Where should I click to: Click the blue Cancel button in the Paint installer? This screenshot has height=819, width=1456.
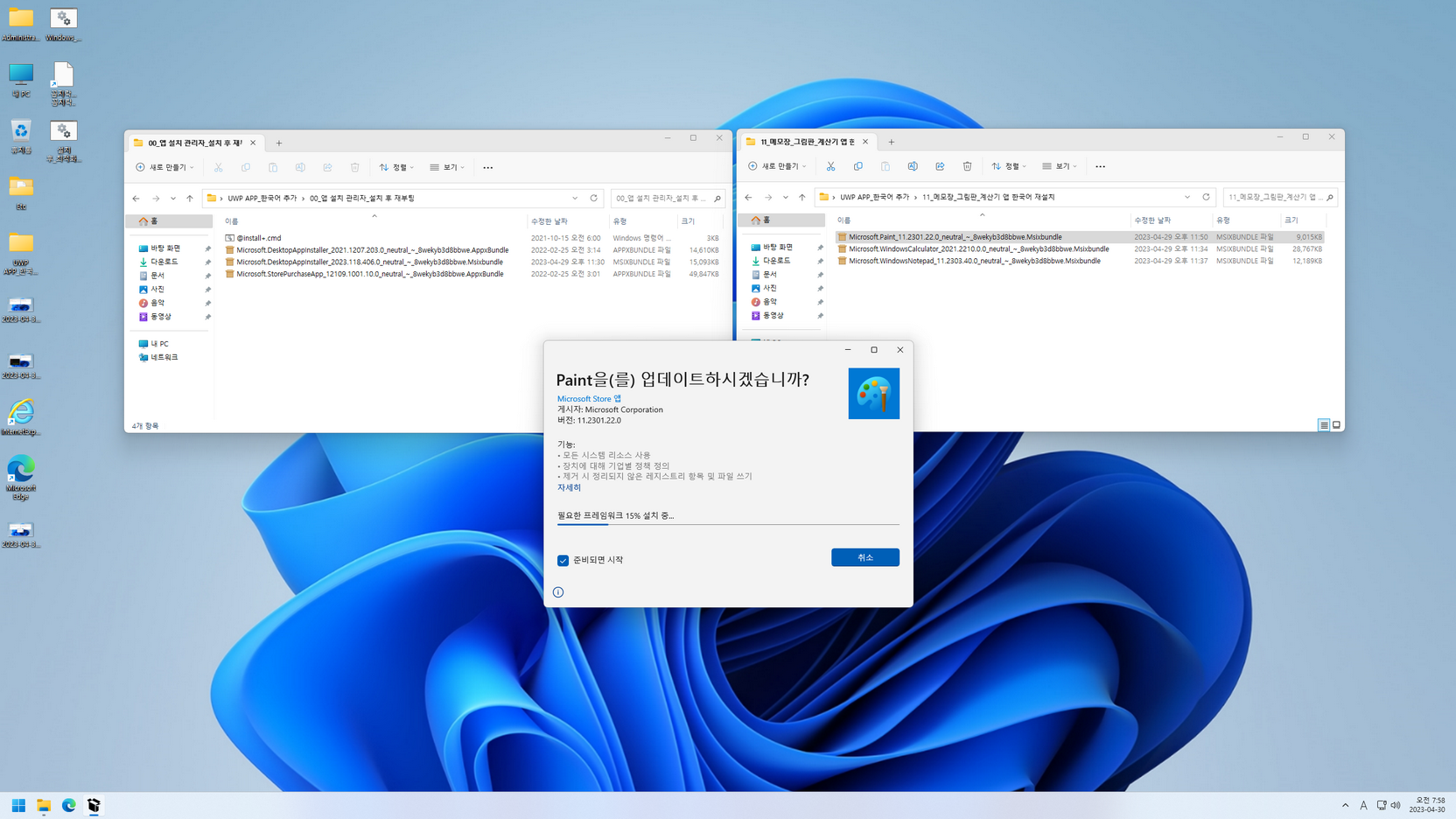click(865, 557)
